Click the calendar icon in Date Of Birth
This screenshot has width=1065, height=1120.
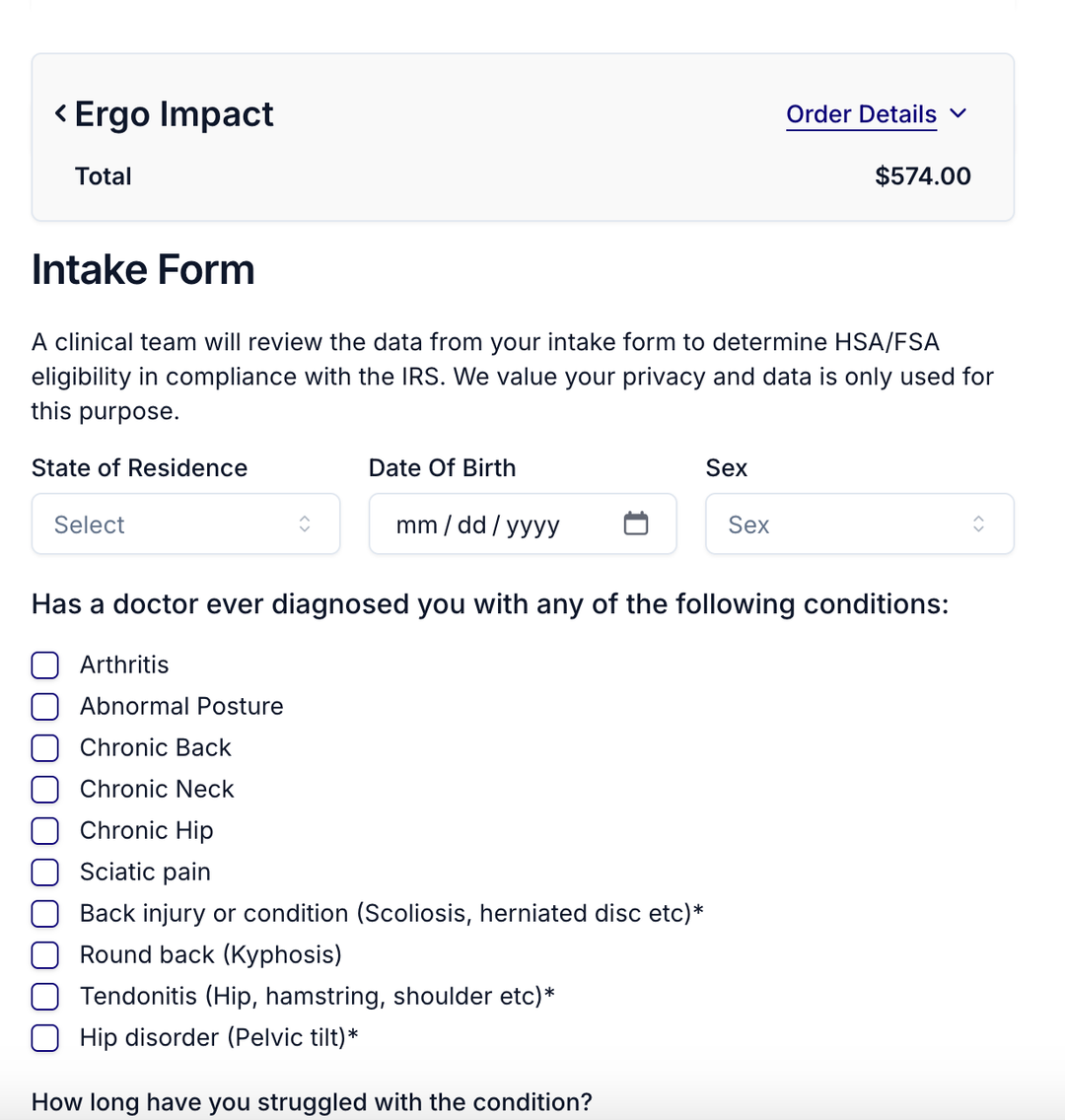[x=636, y=524]
